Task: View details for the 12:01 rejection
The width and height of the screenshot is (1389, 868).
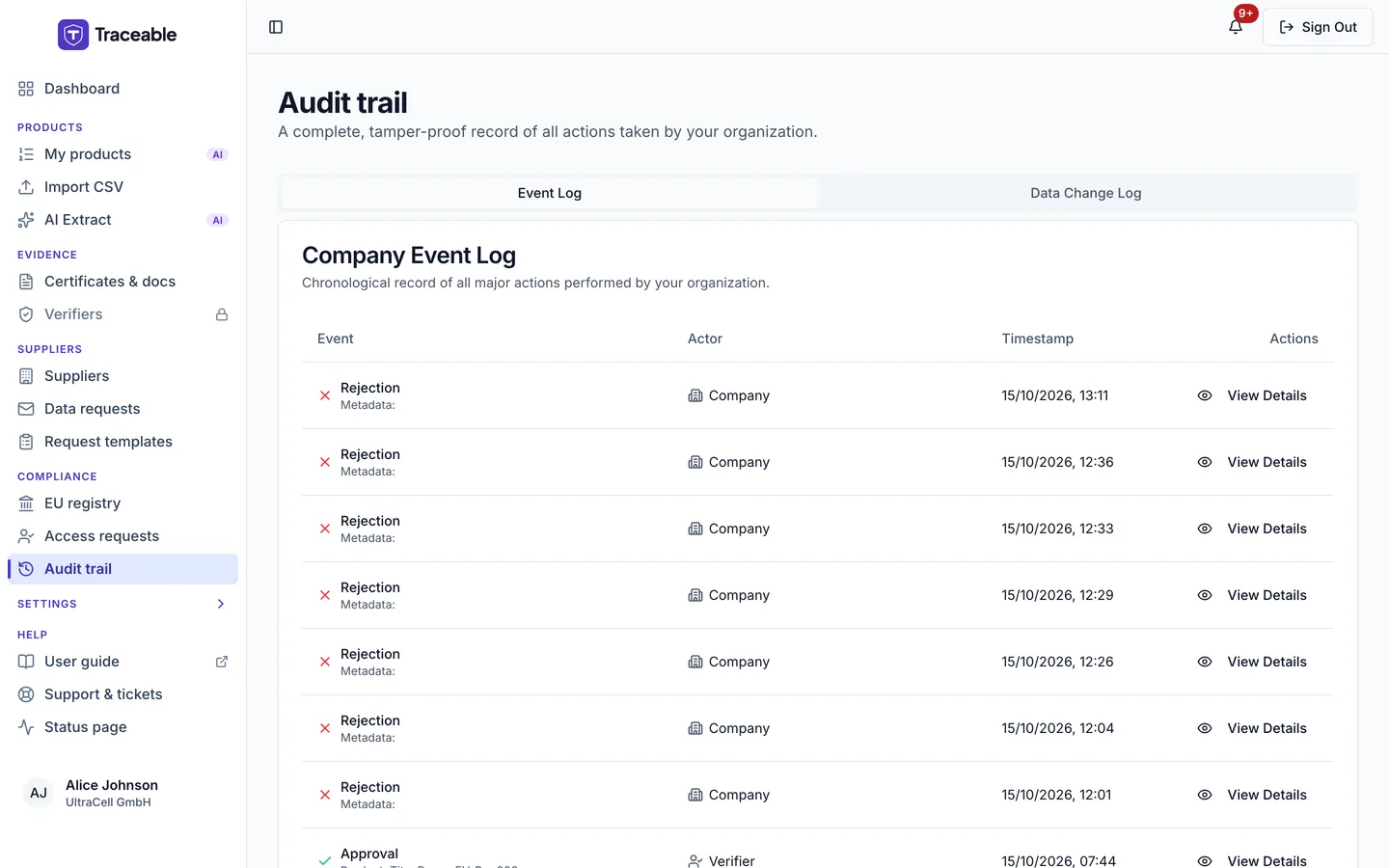Action: [x=1252, y=795]
